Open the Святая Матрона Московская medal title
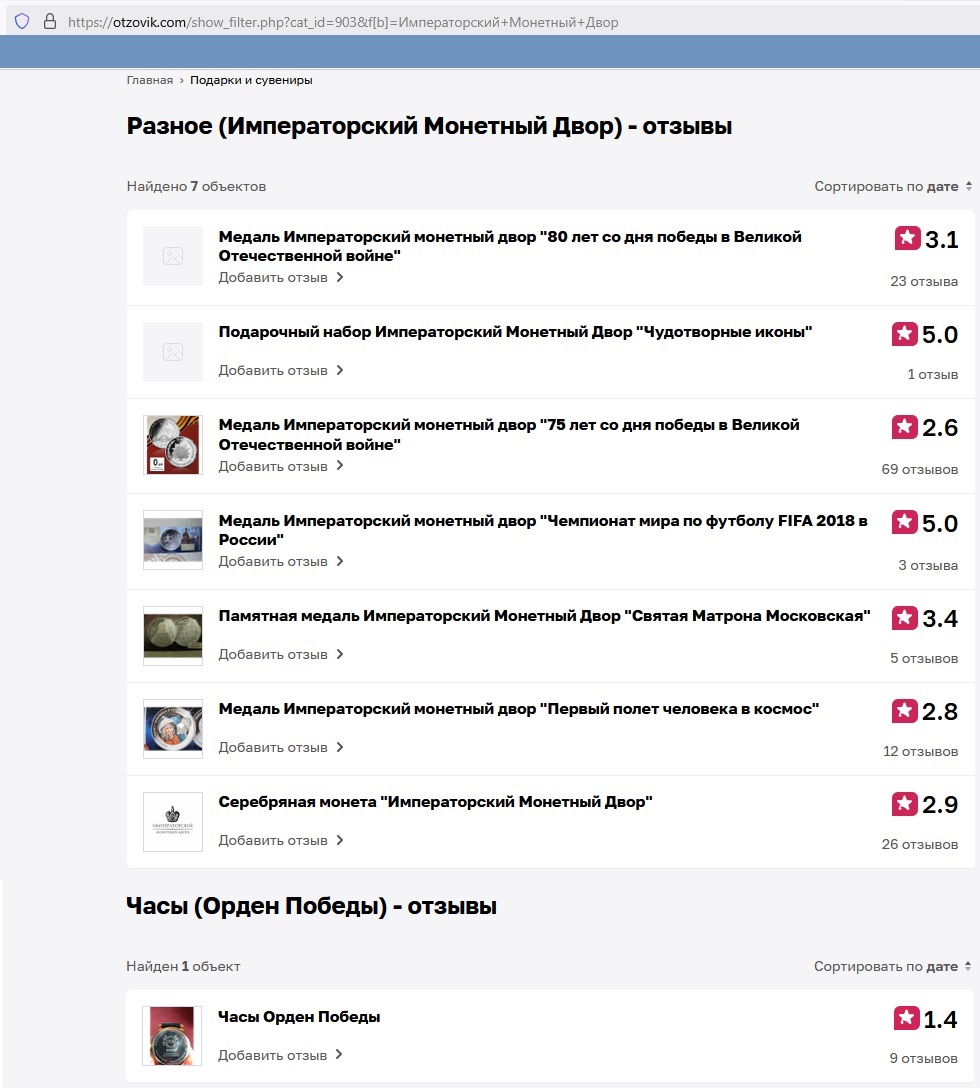Viewport: 980px width, 1088px height. point(544,616)
